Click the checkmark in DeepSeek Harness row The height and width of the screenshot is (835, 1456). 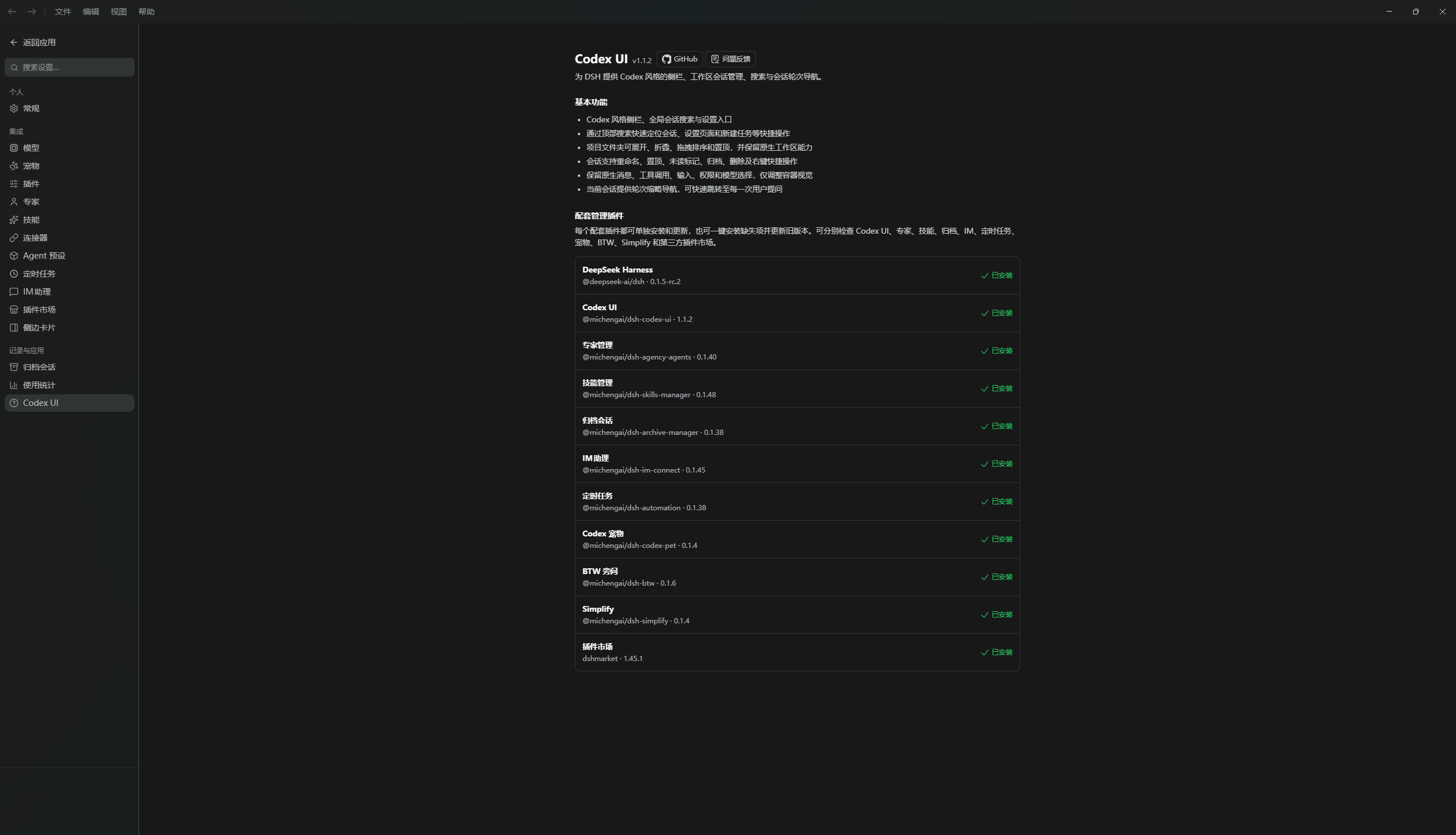(984, 276)
